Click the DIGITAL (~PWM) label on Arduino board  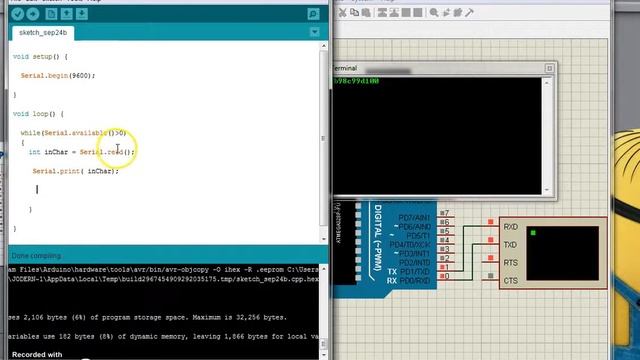click(378, 238)
